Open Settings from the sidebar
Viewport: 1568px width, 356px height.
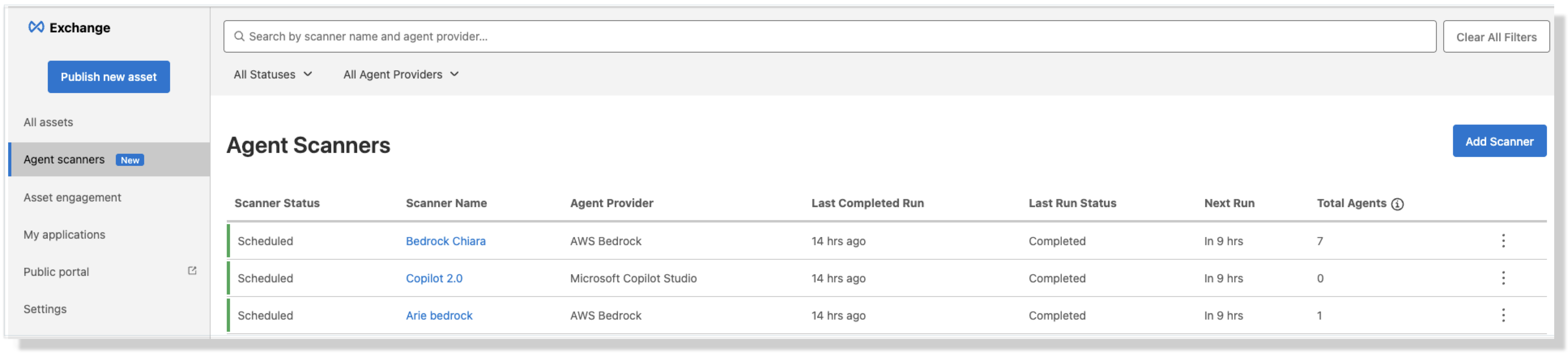45,309
